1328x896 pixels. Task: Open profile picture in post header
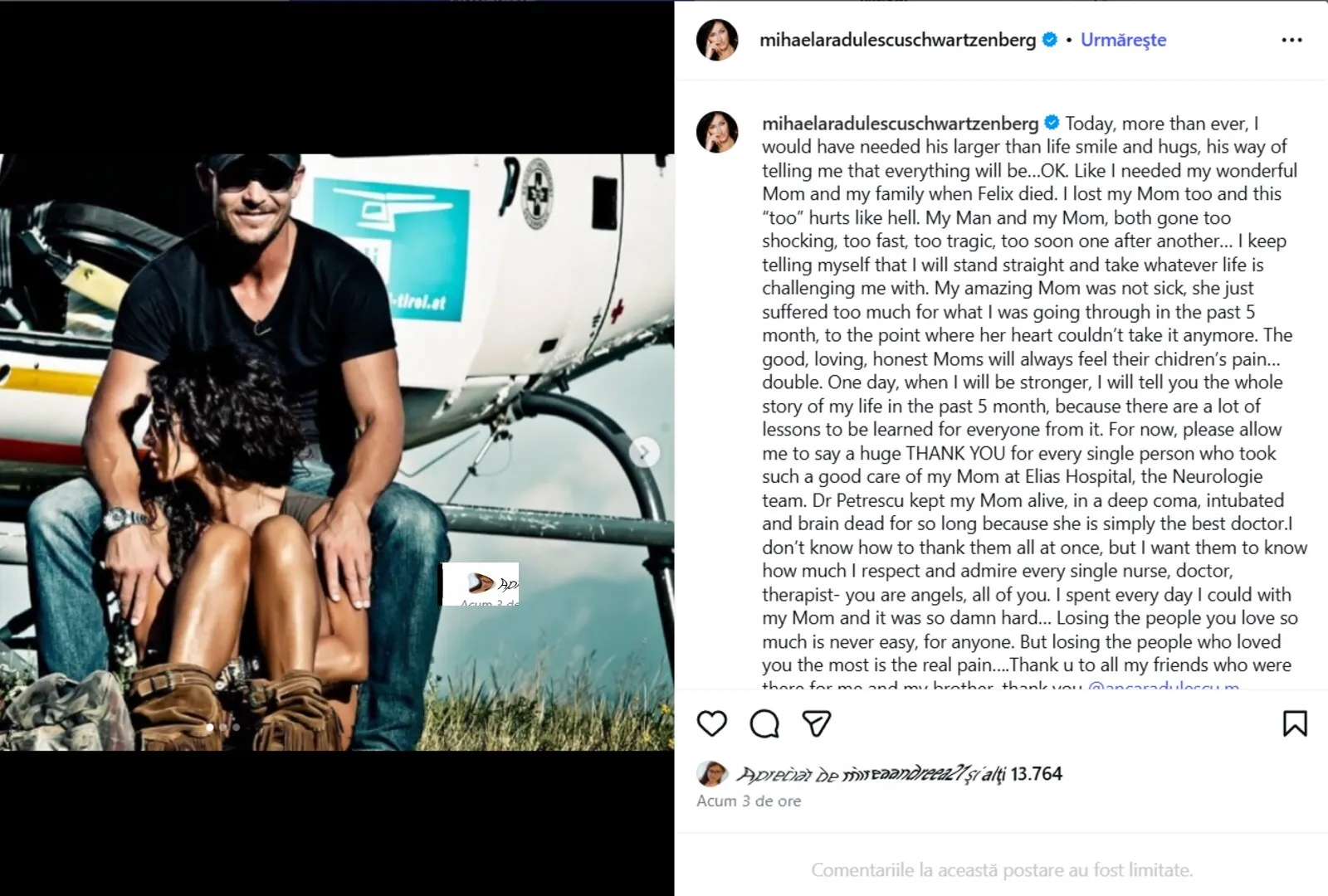tap(717, 40)
